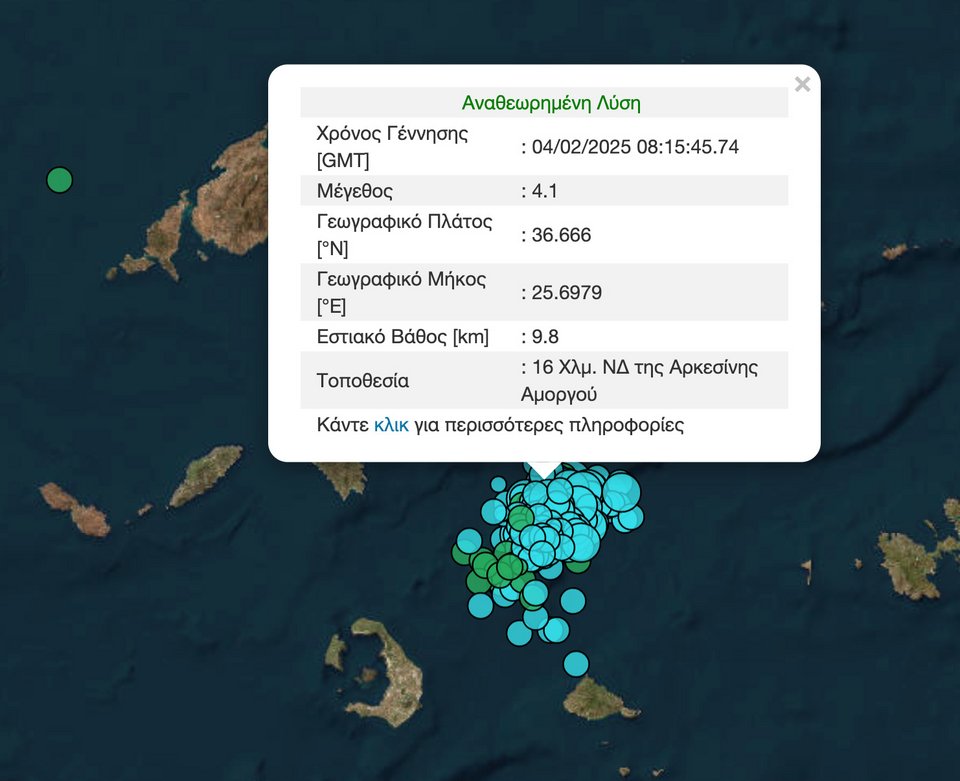Close the earthquake info popup
This screenshot has width=960, height=781.
click(x=802, y=85)
